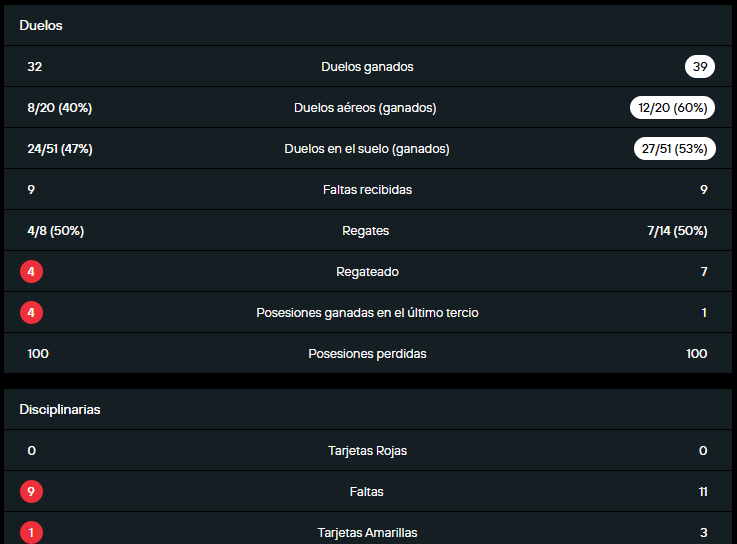Click the Duelos section header
This screenshot has height=544, width=737.
[41, 26]
